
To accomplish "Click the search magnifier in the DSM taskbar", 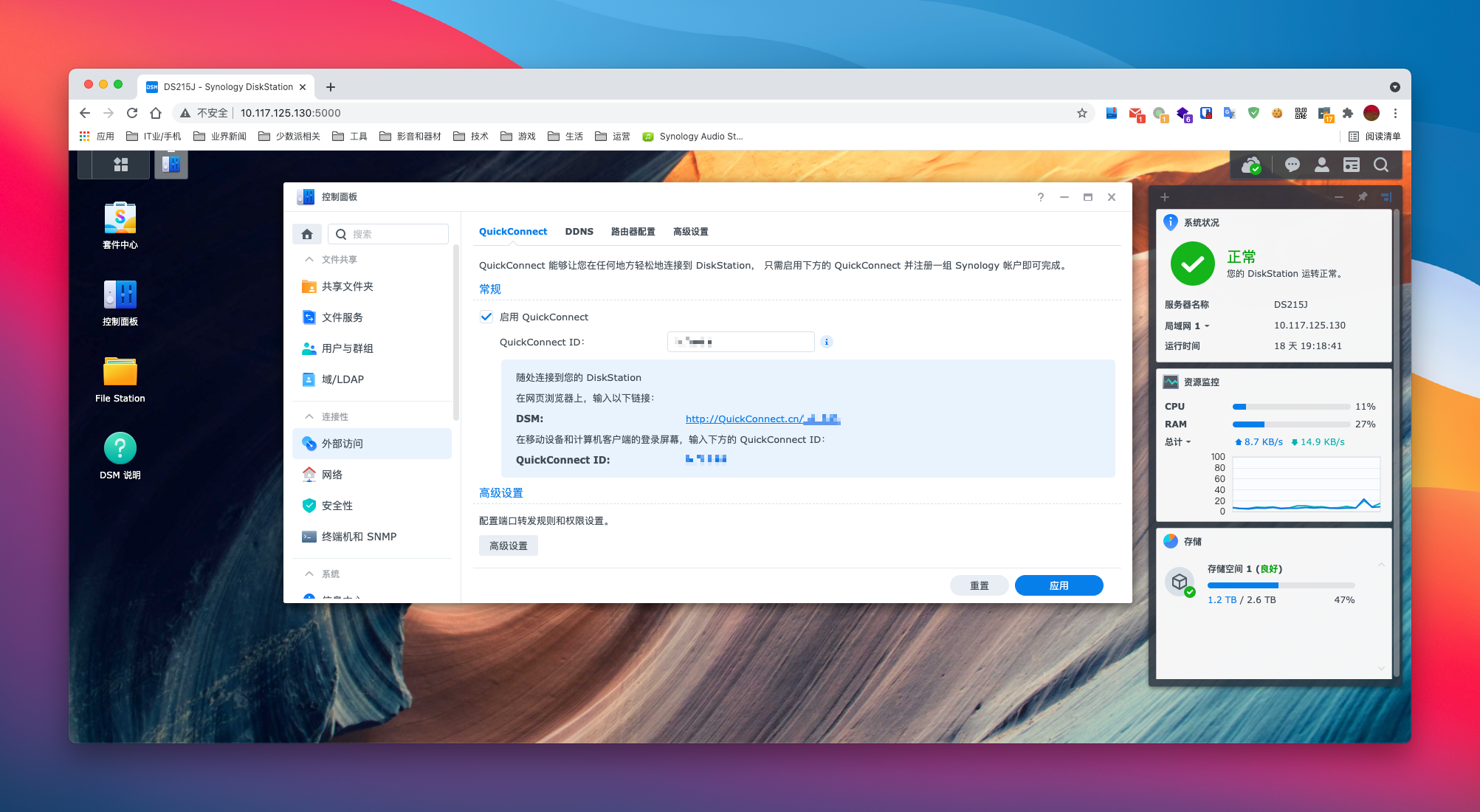I will (x=1380, y=165).
